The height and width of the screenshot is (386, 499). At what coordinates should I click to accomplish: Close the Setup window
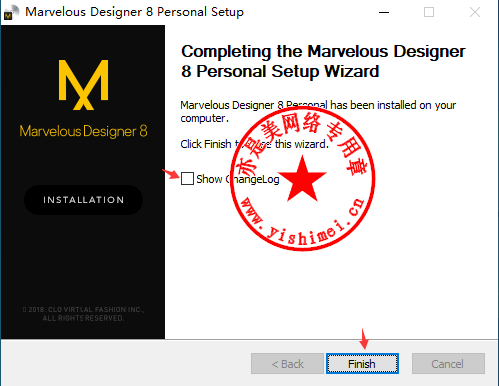[475, 12]
